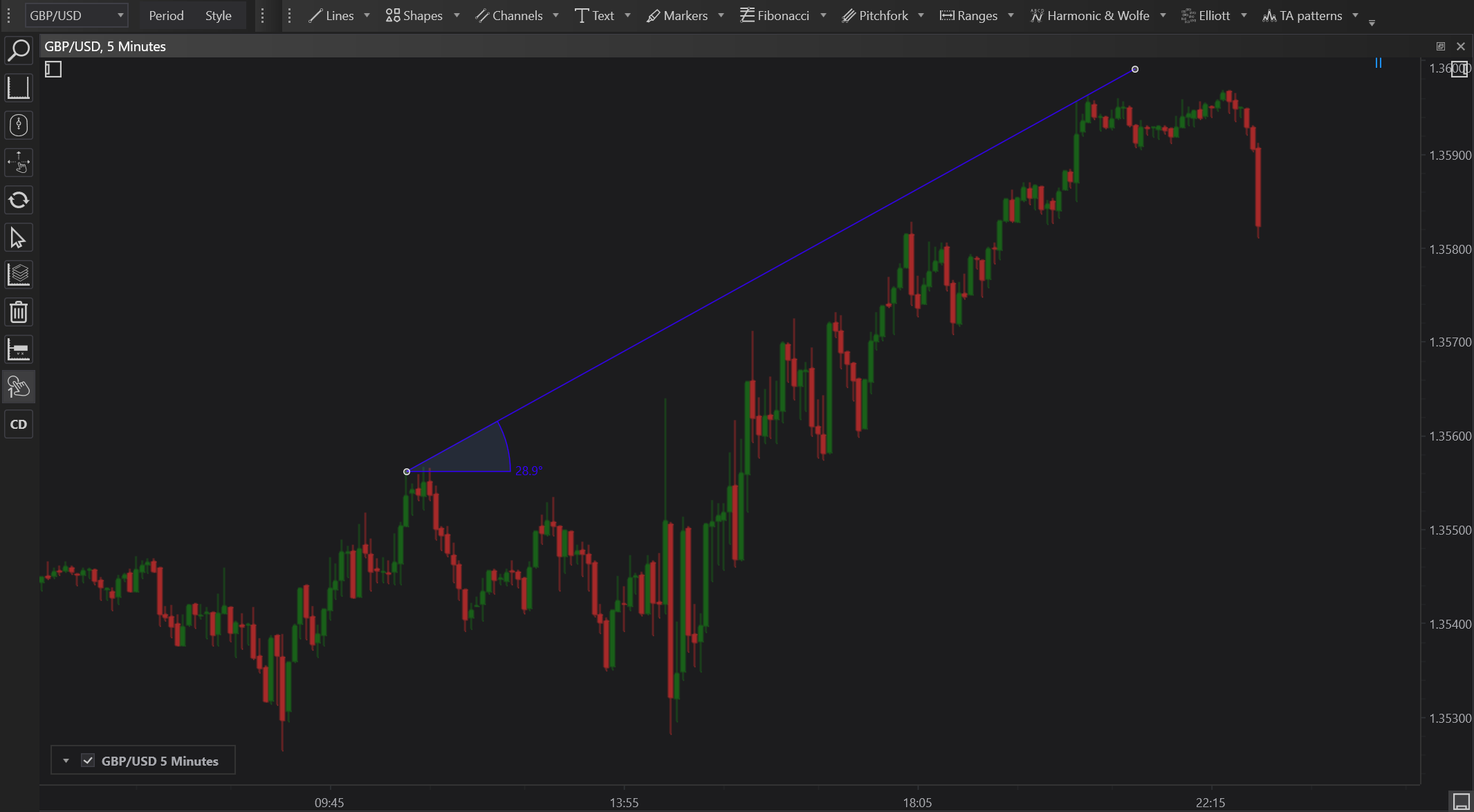Select the arrow cursor pointer tool
Screen dimensions: 1474x812
(x=19, y=238)
